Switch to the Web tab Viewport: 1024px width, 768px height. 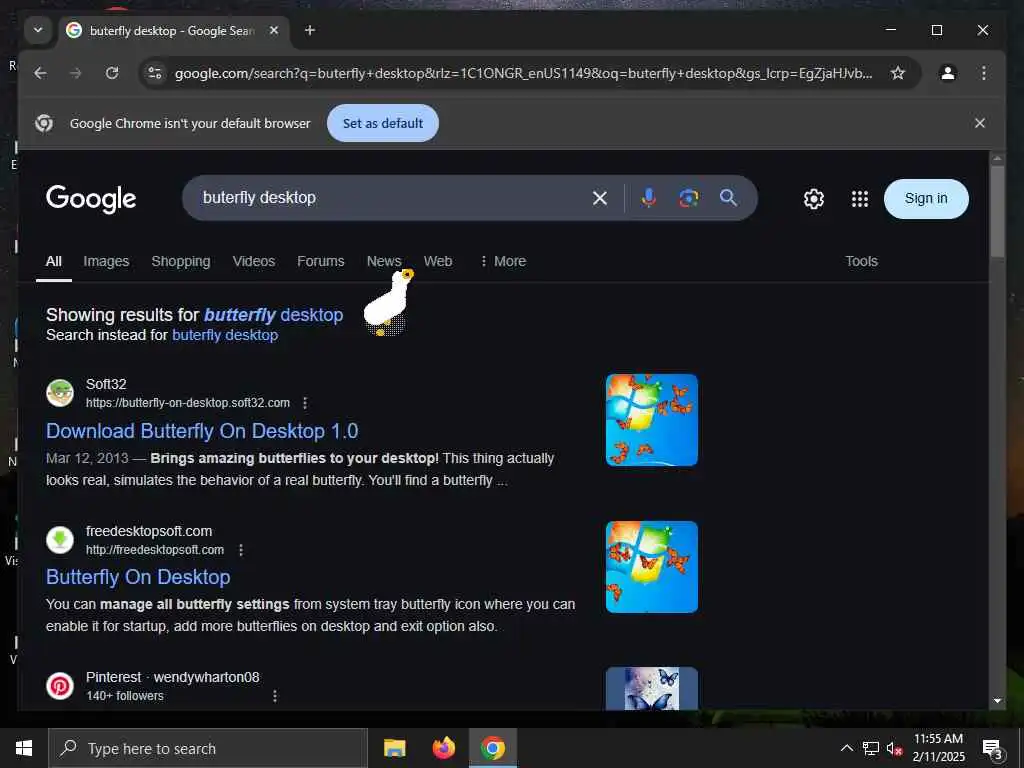[438, 261]
